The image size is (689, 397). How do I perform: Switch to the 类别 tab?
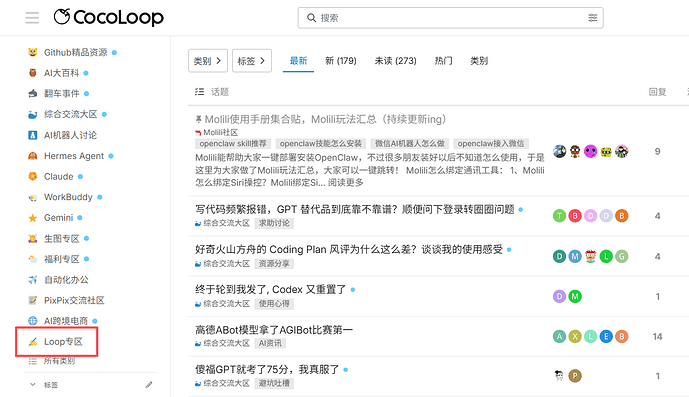pos(479,61)
